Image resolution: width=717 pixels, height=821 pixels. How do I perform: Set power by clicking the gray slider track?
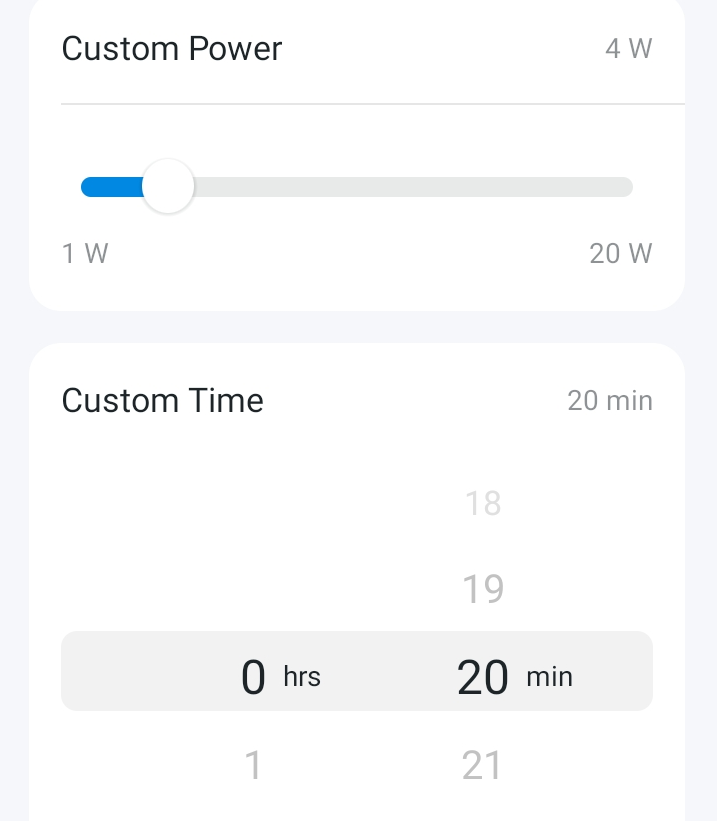(413, 187)
